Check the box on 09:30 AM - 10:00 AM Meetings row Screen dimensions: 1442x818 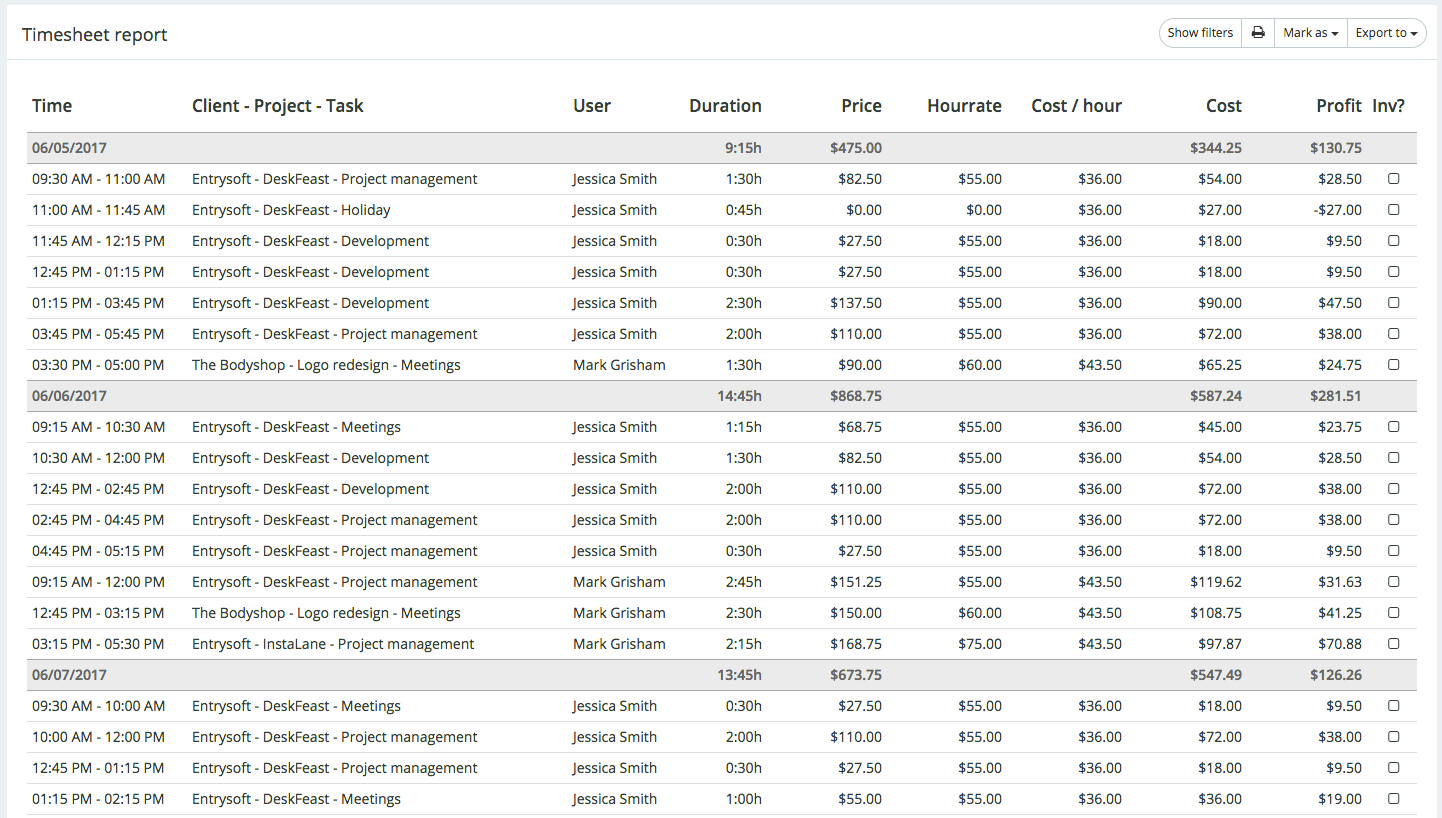point(1394,706)
